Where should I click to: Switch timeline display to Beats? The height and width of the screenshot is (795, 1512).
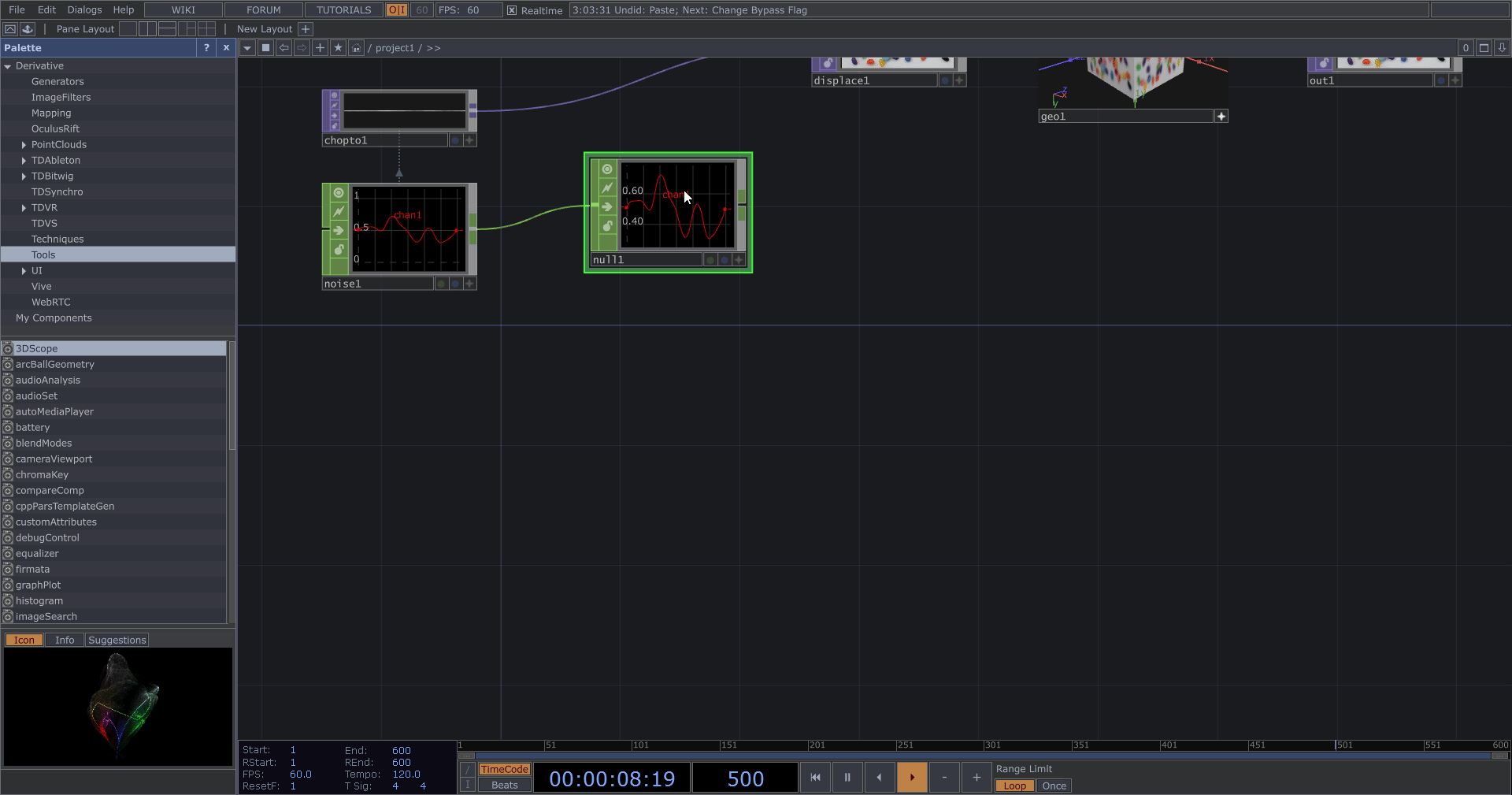point(504,785)
